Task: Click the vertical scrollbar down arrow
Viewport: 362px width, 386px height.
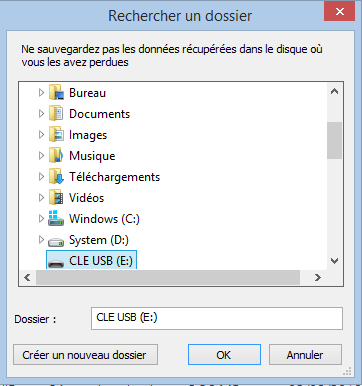Action: click(334, 261)
